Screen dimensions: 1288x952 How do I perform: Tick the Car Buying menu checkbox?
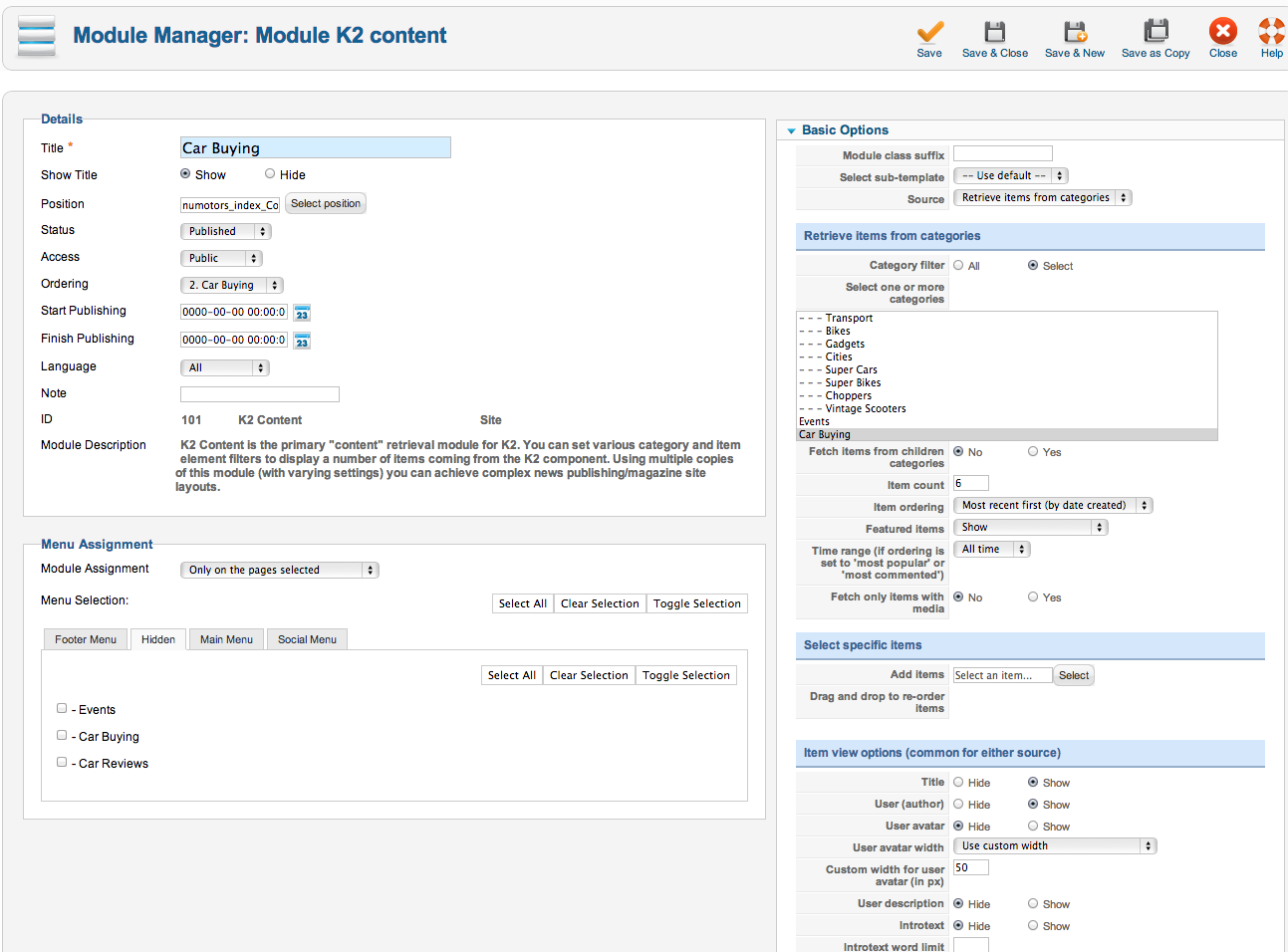(62, 735)
